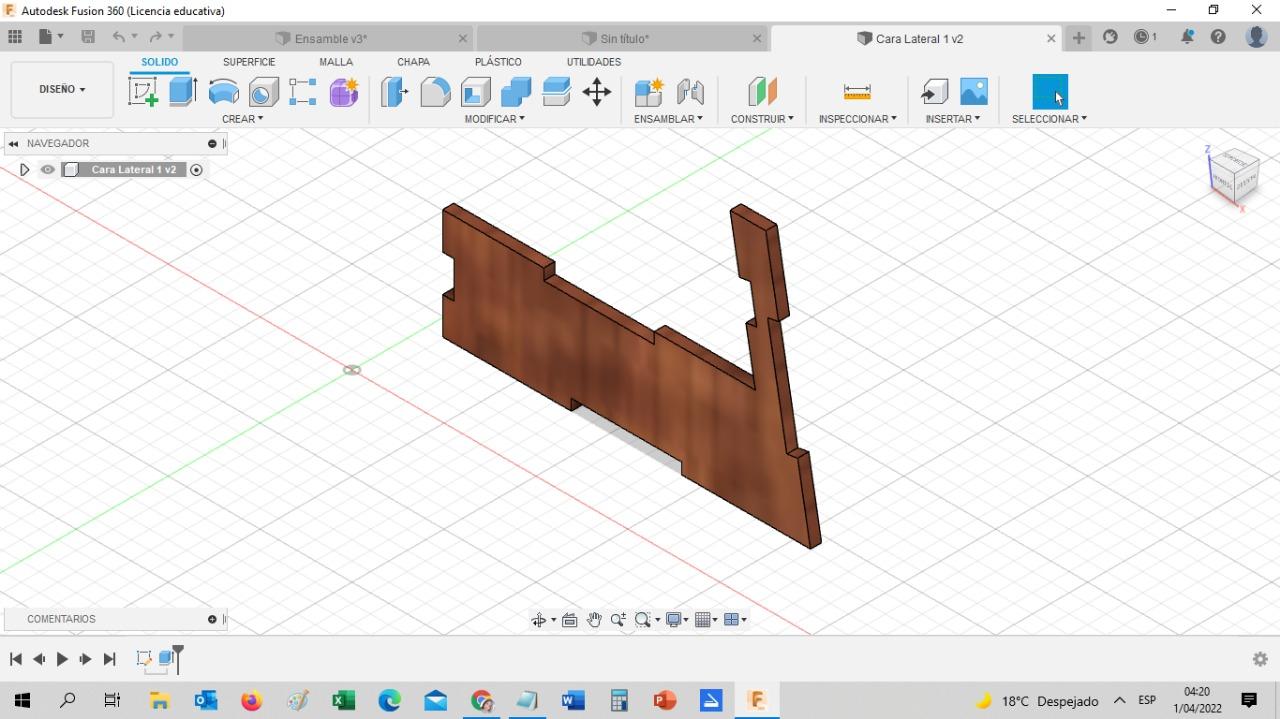Select the Extrude tool icon

[183, 92]
